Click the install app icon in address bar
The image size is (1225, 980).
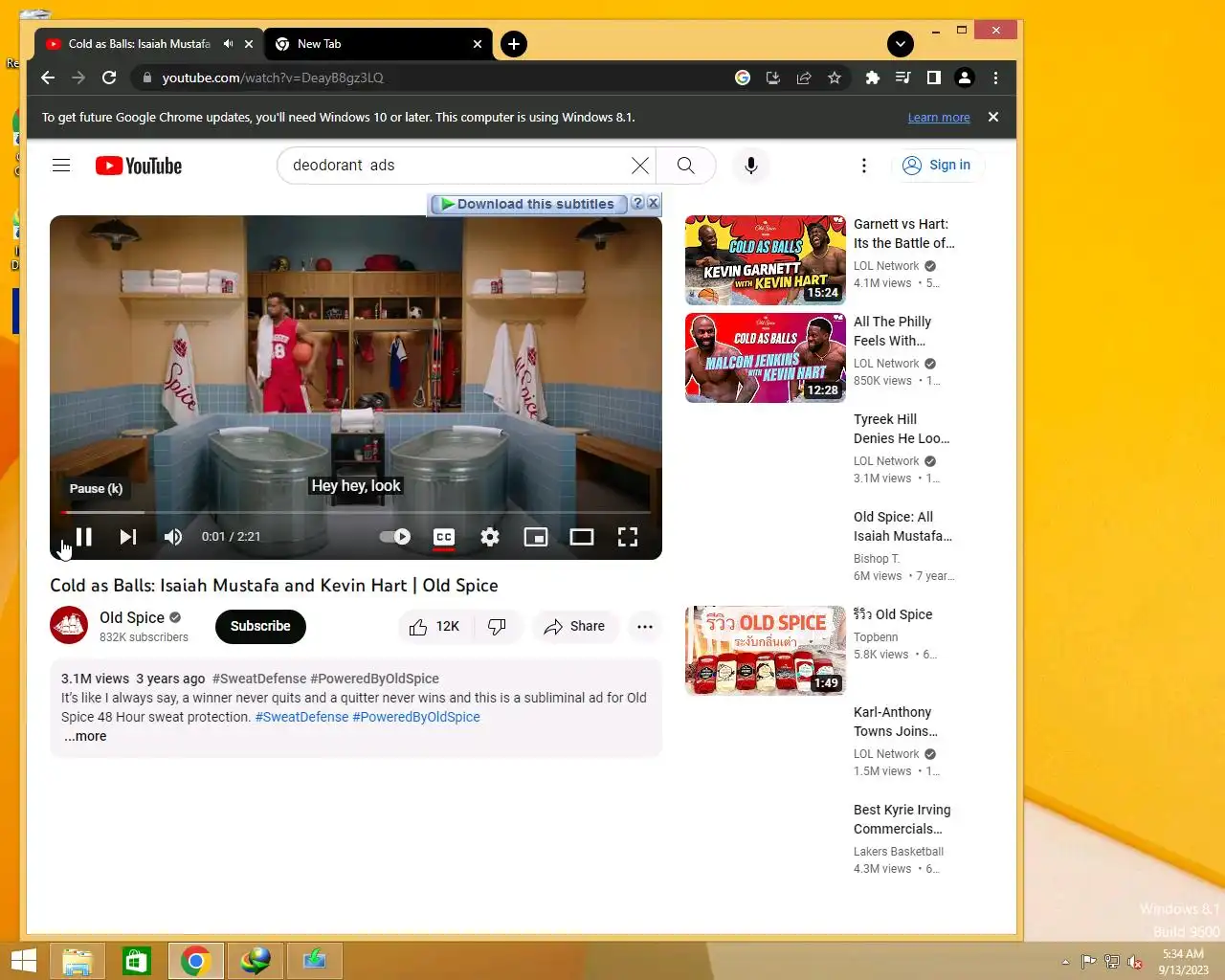tap(773, 78)
